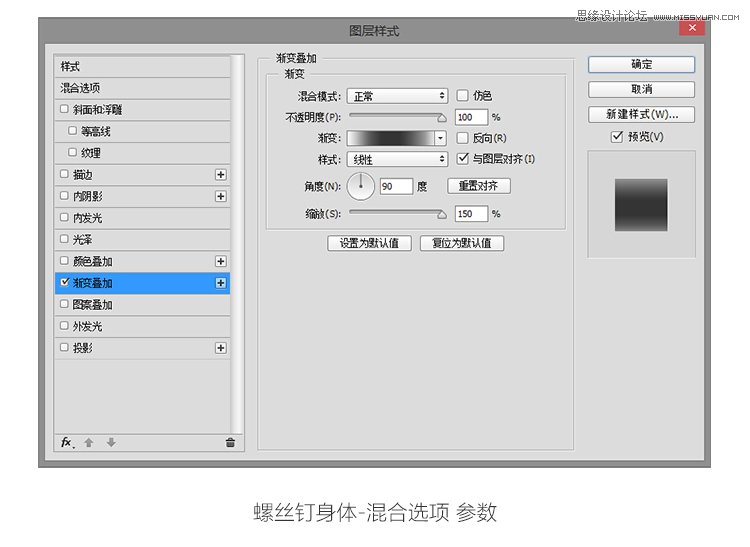This screenshot has height=547, width=750.
Task: Toggle 反向(R) checkbox
Action: point(462,138)
